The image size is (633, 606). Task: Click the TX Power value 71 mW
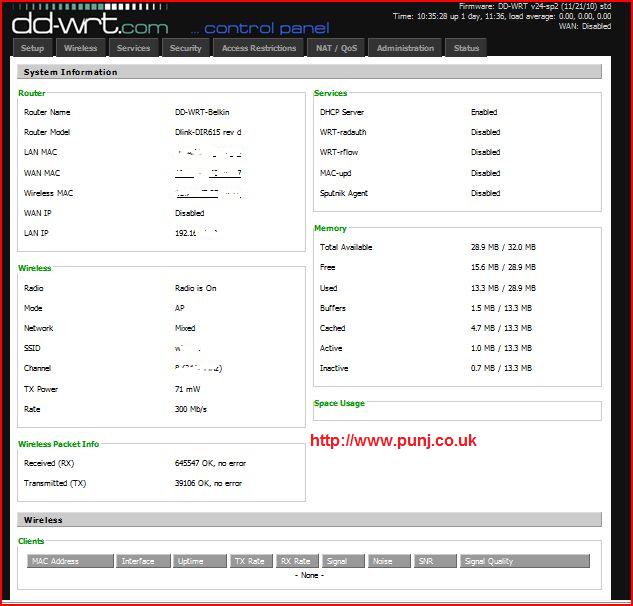point(187,389)
